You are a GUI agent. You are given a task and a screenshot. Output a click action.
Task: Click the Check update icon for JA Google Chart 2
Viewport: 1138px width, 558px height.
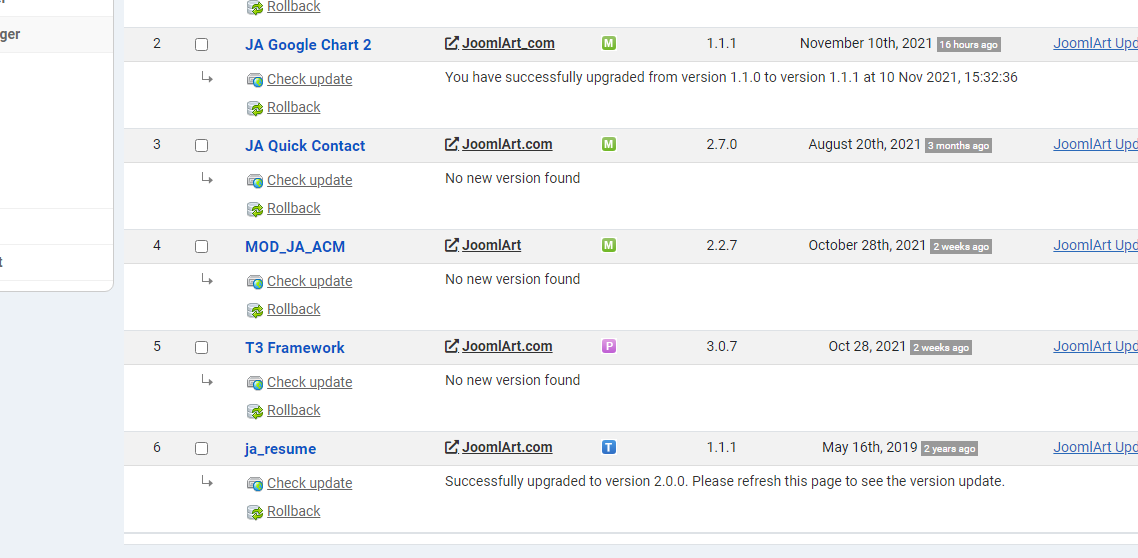click(255, 80)
